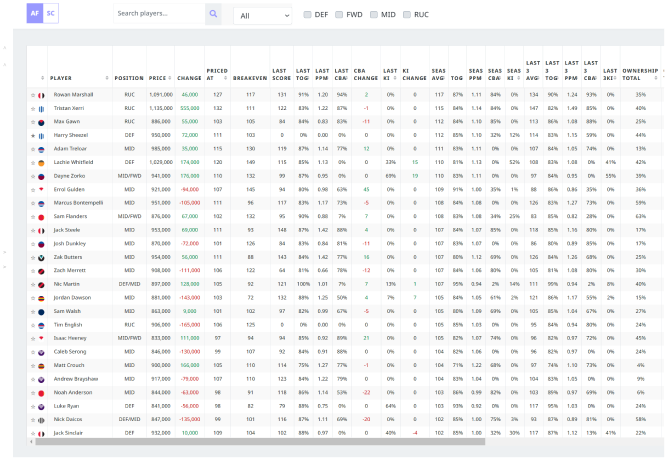
Task: Click Tristan Xerri's team logo
Action: tap(41, 107)
